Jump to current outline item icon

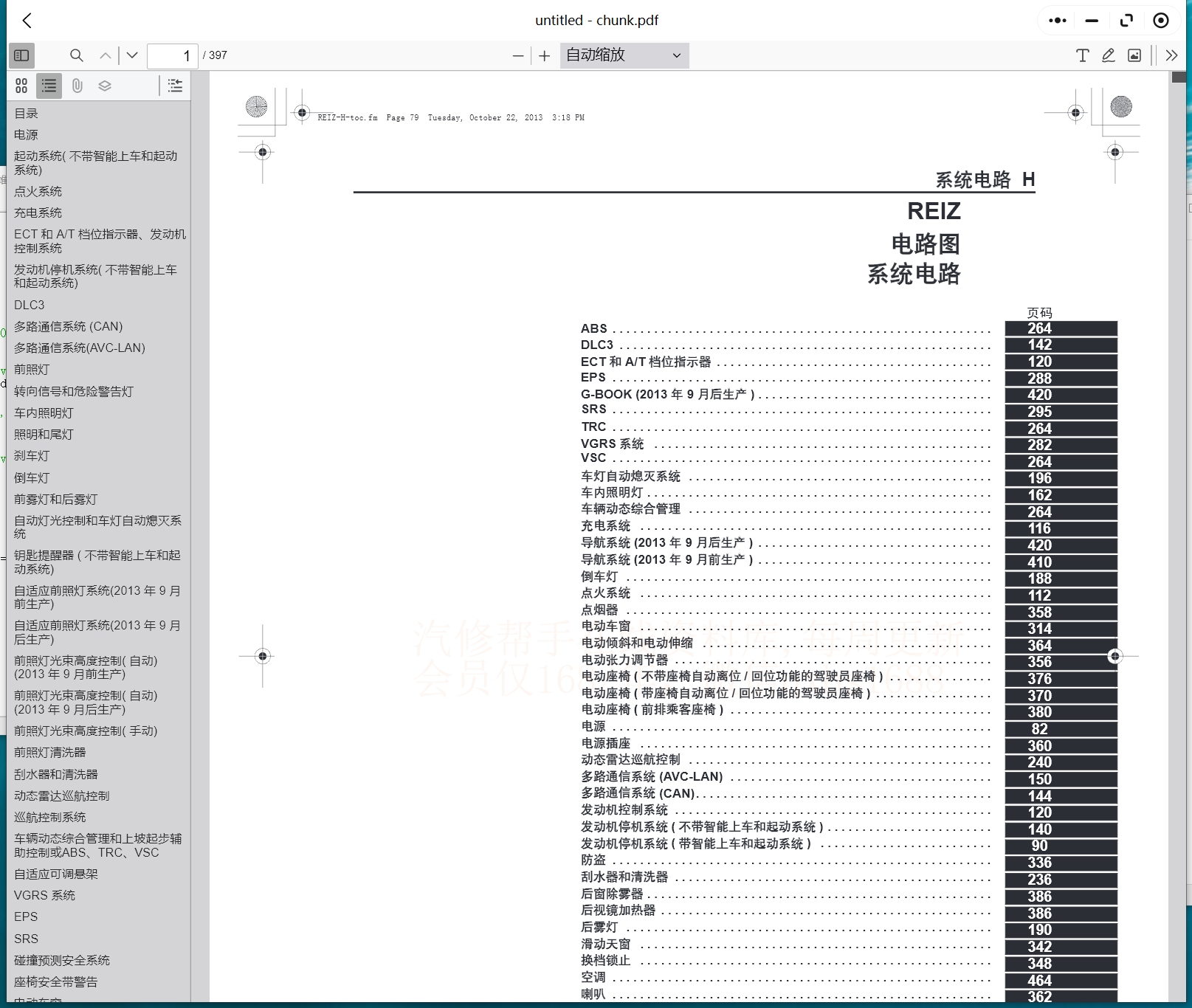[x=175, y=86]
